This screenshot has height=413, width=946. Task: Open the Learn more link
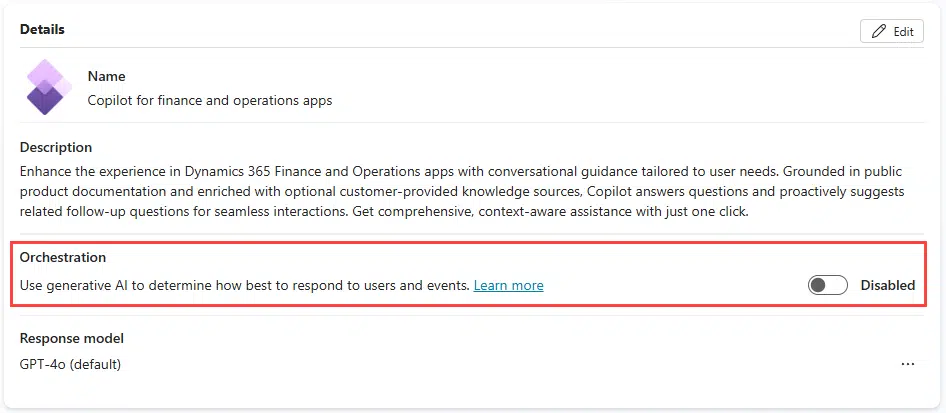pos(508,285)
